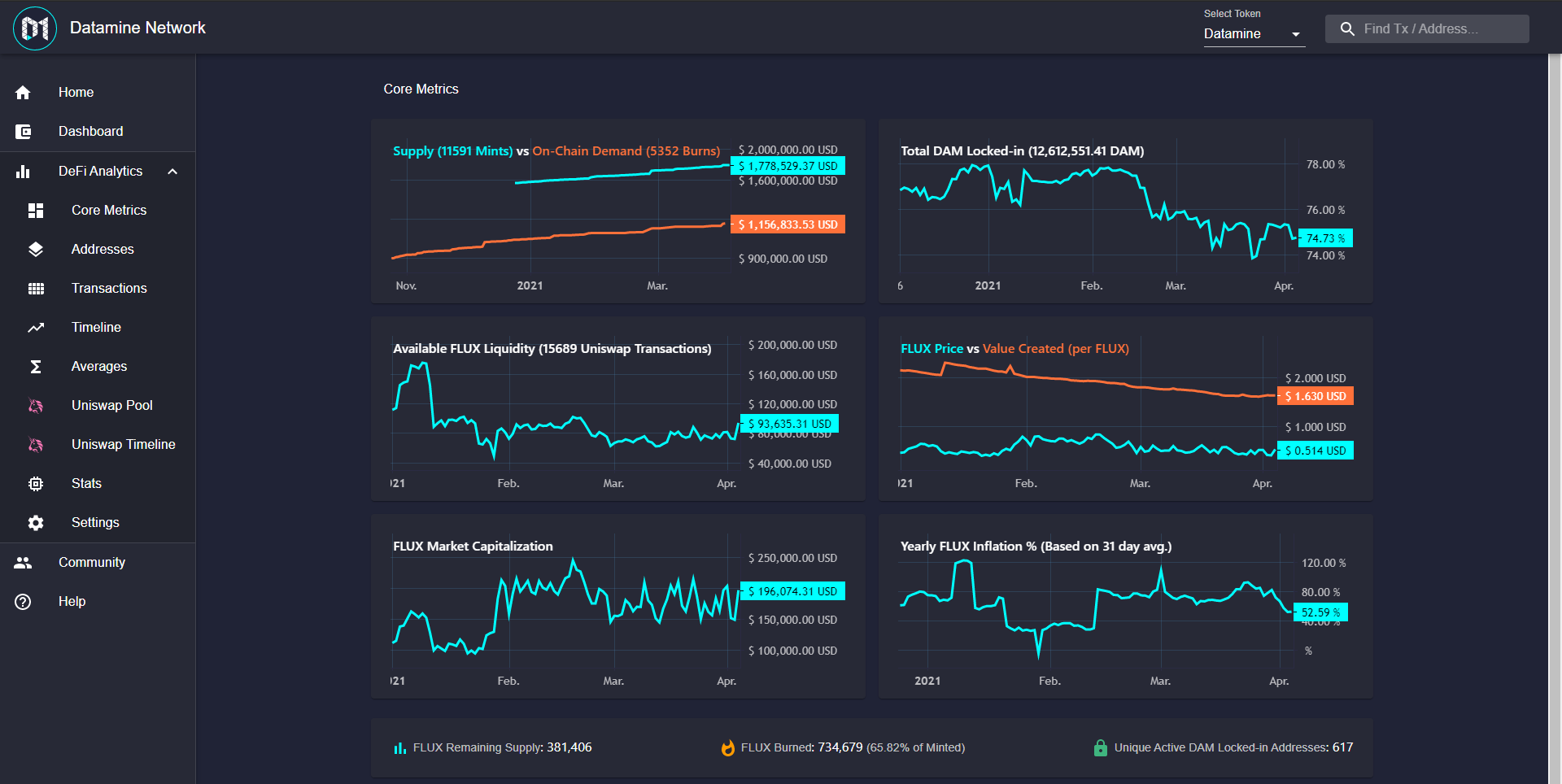Click the Dashboard wallet icon

(23, 132)
